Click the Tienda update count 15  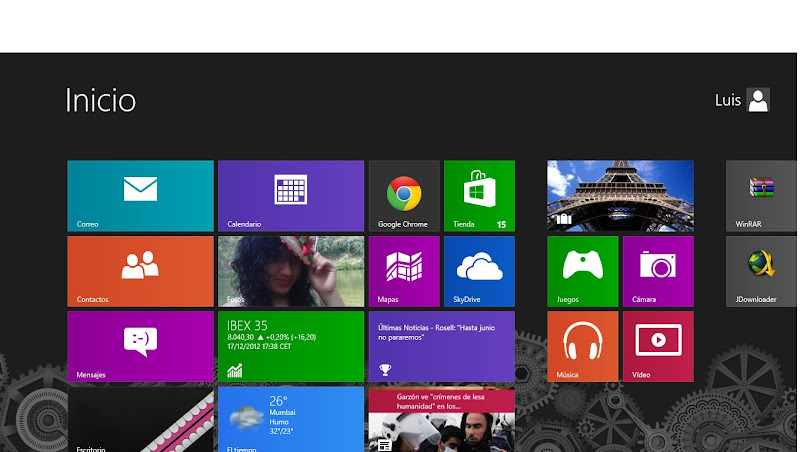502,224
